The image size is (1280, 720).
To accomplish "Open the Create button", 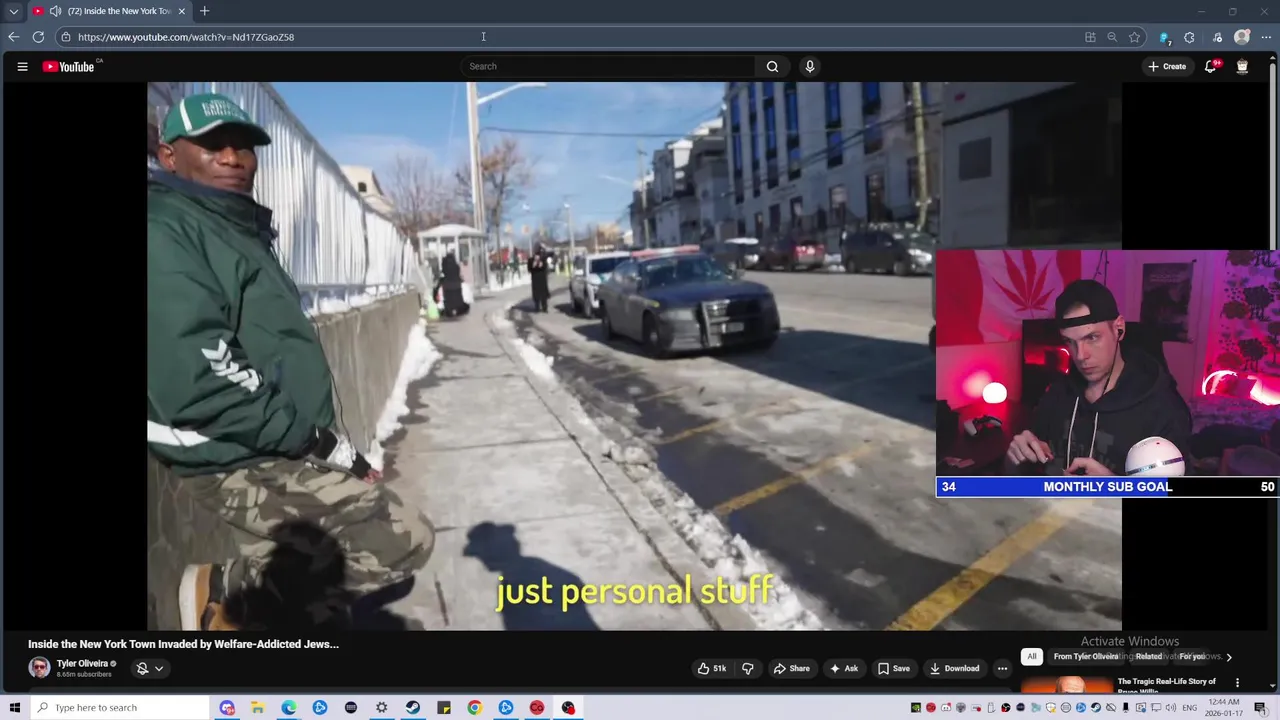I will point(1167,67).
